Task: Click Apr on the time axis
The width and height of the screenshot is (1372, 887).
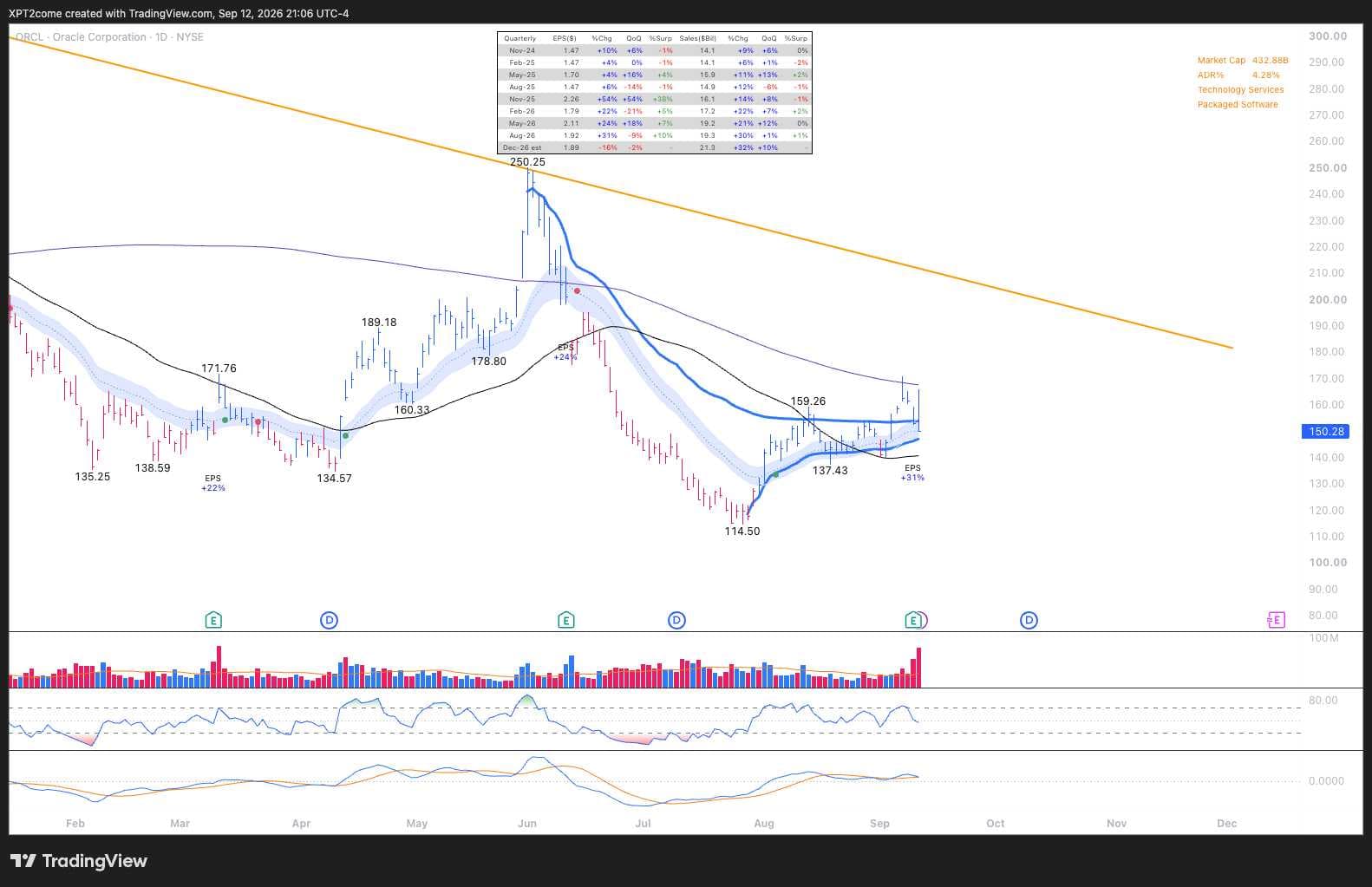Action: pos(301,824)
